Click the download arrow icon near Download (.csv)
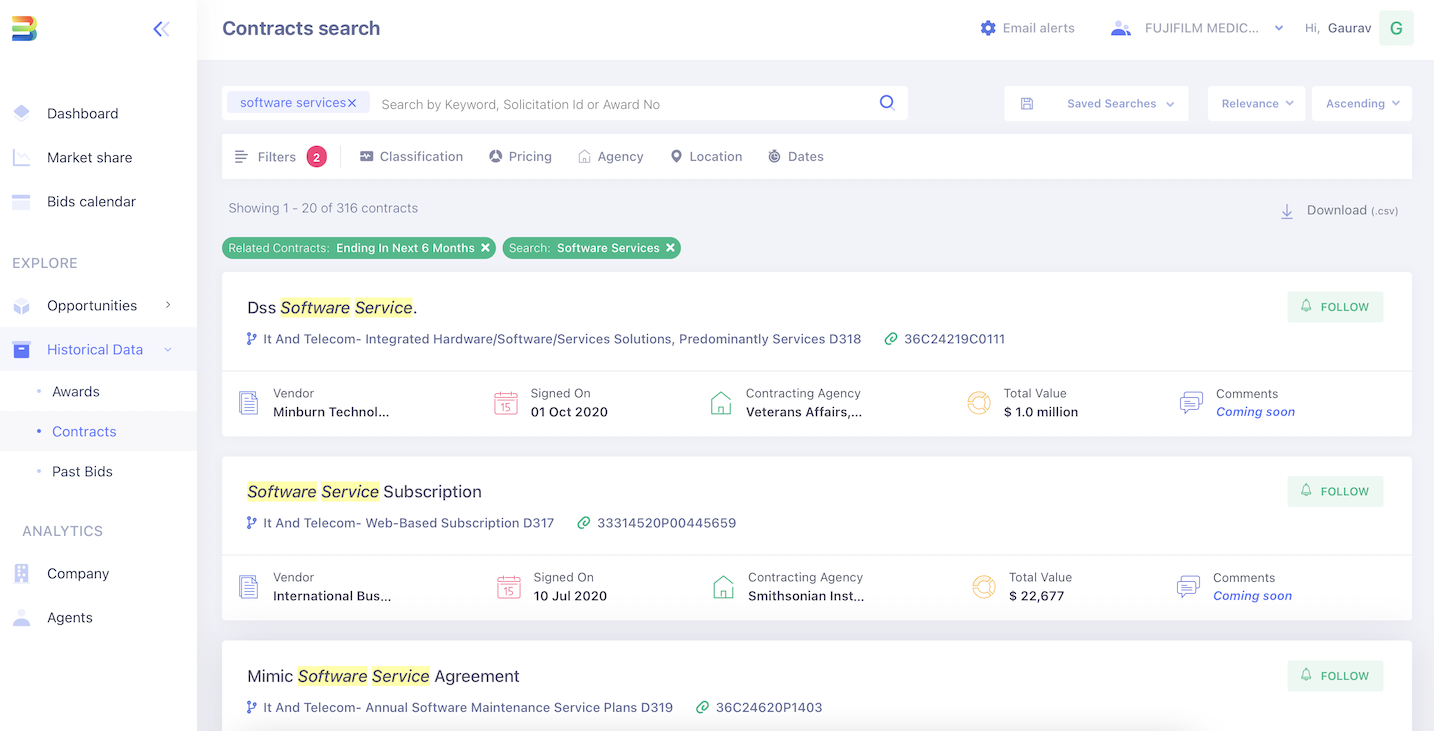This screenshot has width=1434, height=731. tap(1287, 210)
